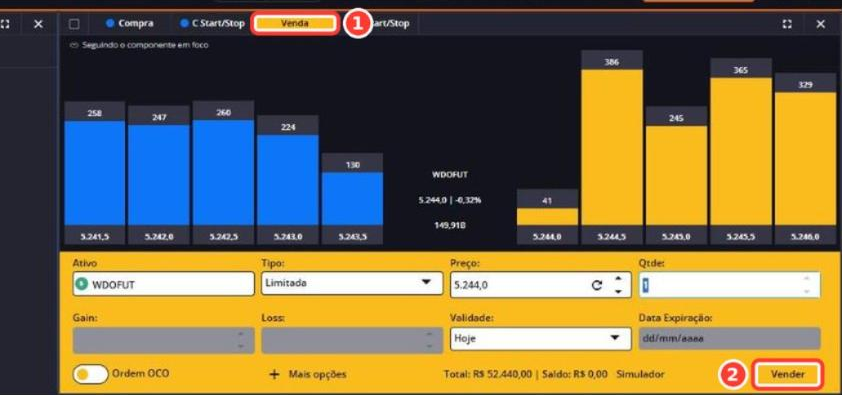Click the yellow ask bar showing 365
This screenshot has height=395, width=842.
pos(741,151)
